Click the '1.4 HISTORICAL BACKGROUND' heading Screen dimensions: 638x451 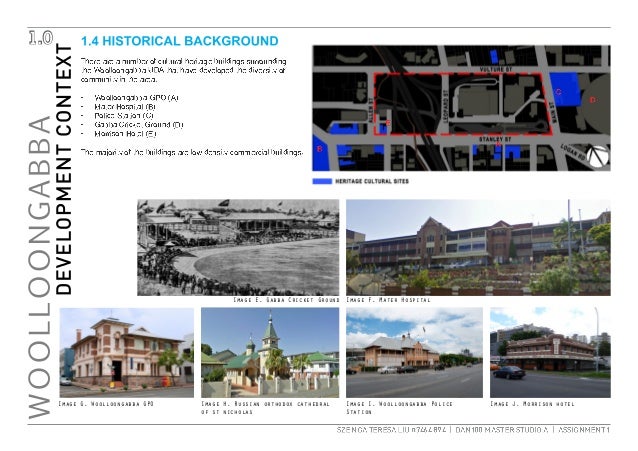tap(179, 41)
